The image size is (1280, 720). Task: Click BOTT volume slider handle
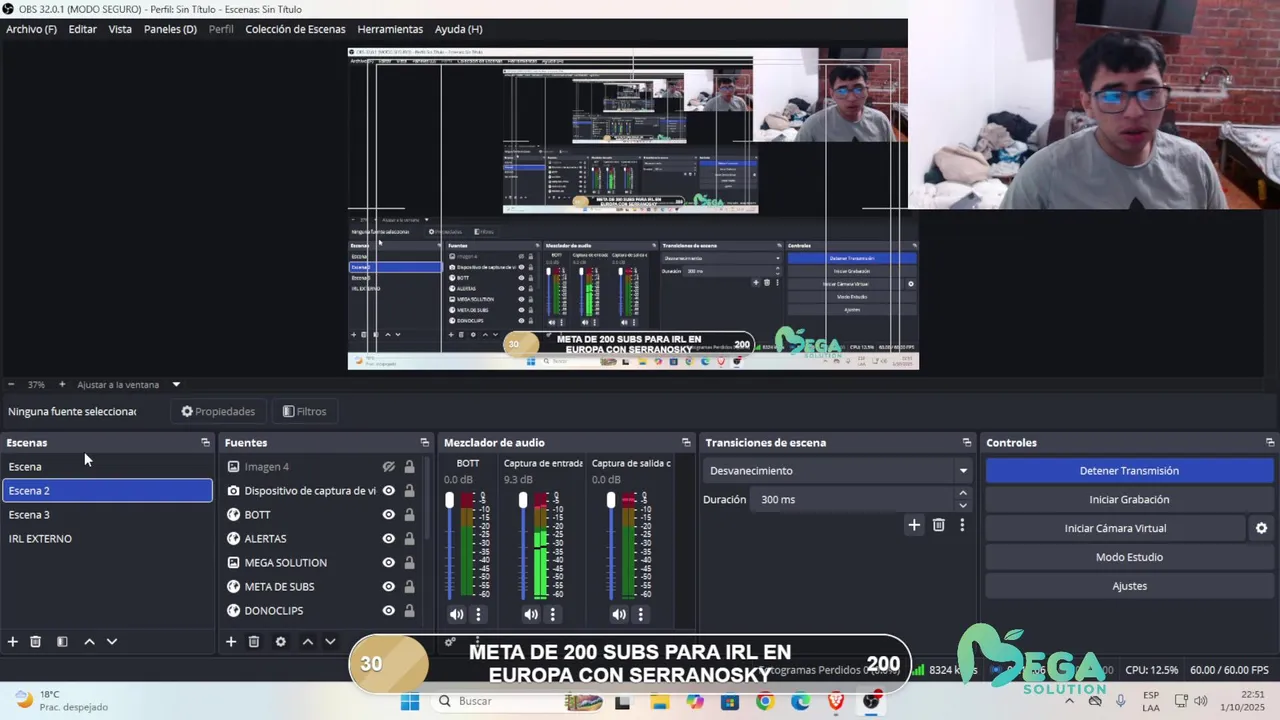click(449, 500)
